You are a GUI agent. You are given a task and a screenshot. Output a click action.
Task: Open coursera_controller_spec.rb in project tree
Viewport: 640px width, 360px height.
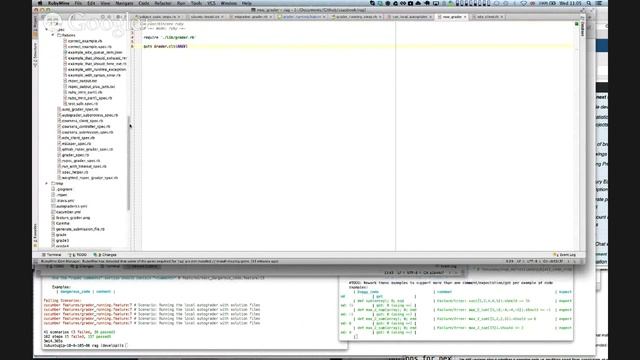(x=84, y=127)
